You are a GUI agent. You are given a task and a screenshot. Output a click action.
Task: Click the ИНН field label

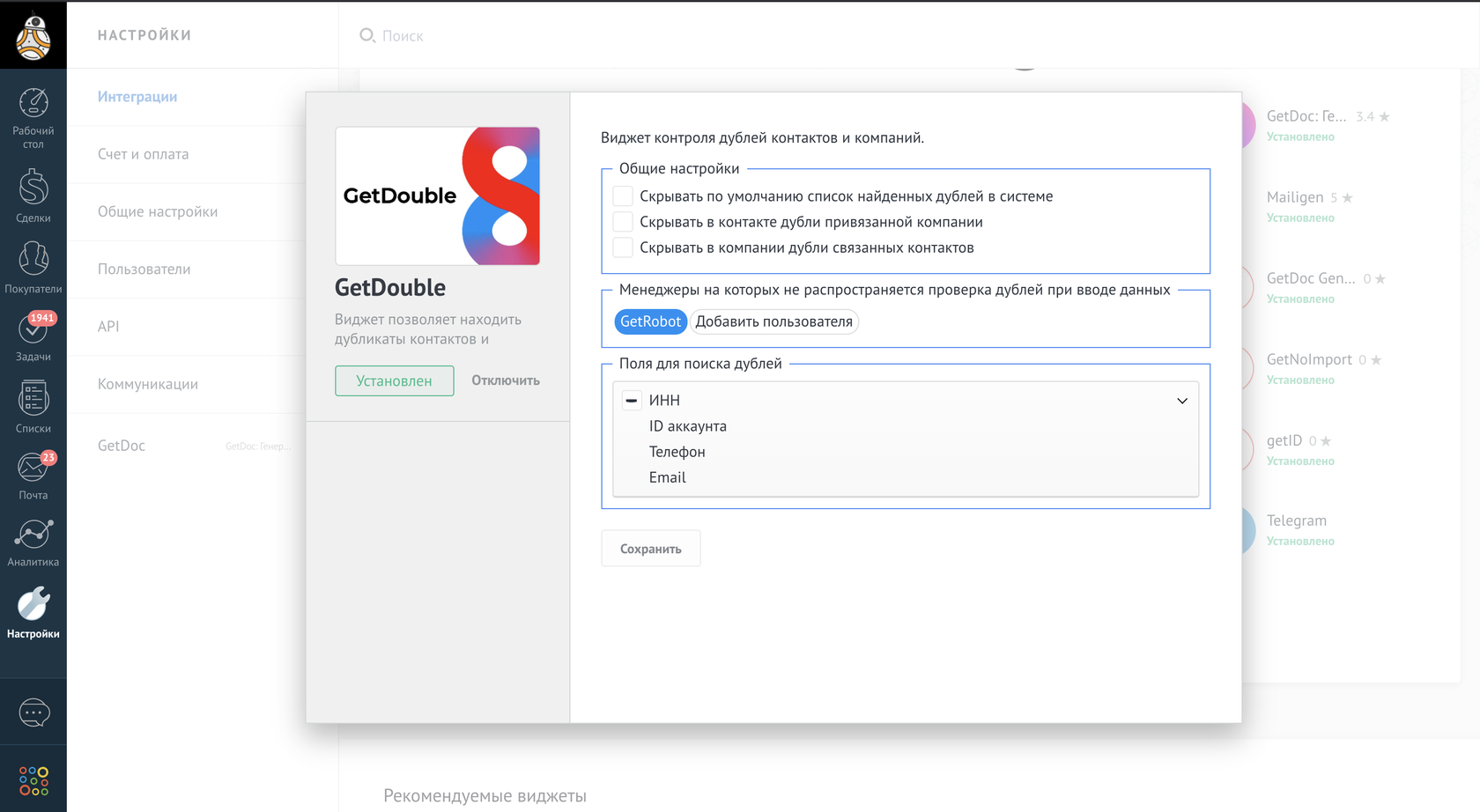point(664,400)
